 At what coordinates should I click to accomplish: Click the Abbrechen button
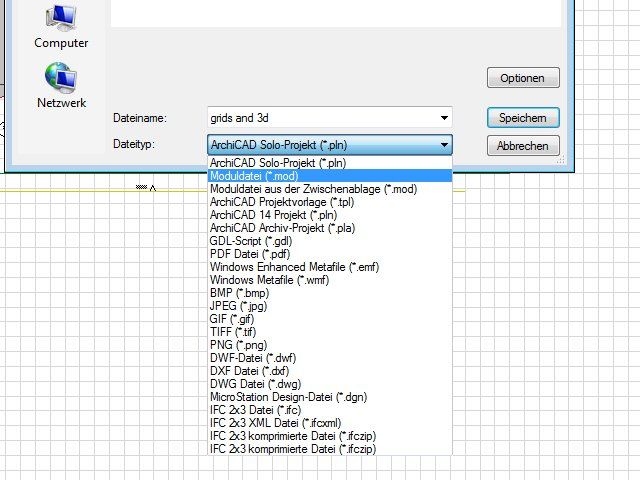(523, 146)
